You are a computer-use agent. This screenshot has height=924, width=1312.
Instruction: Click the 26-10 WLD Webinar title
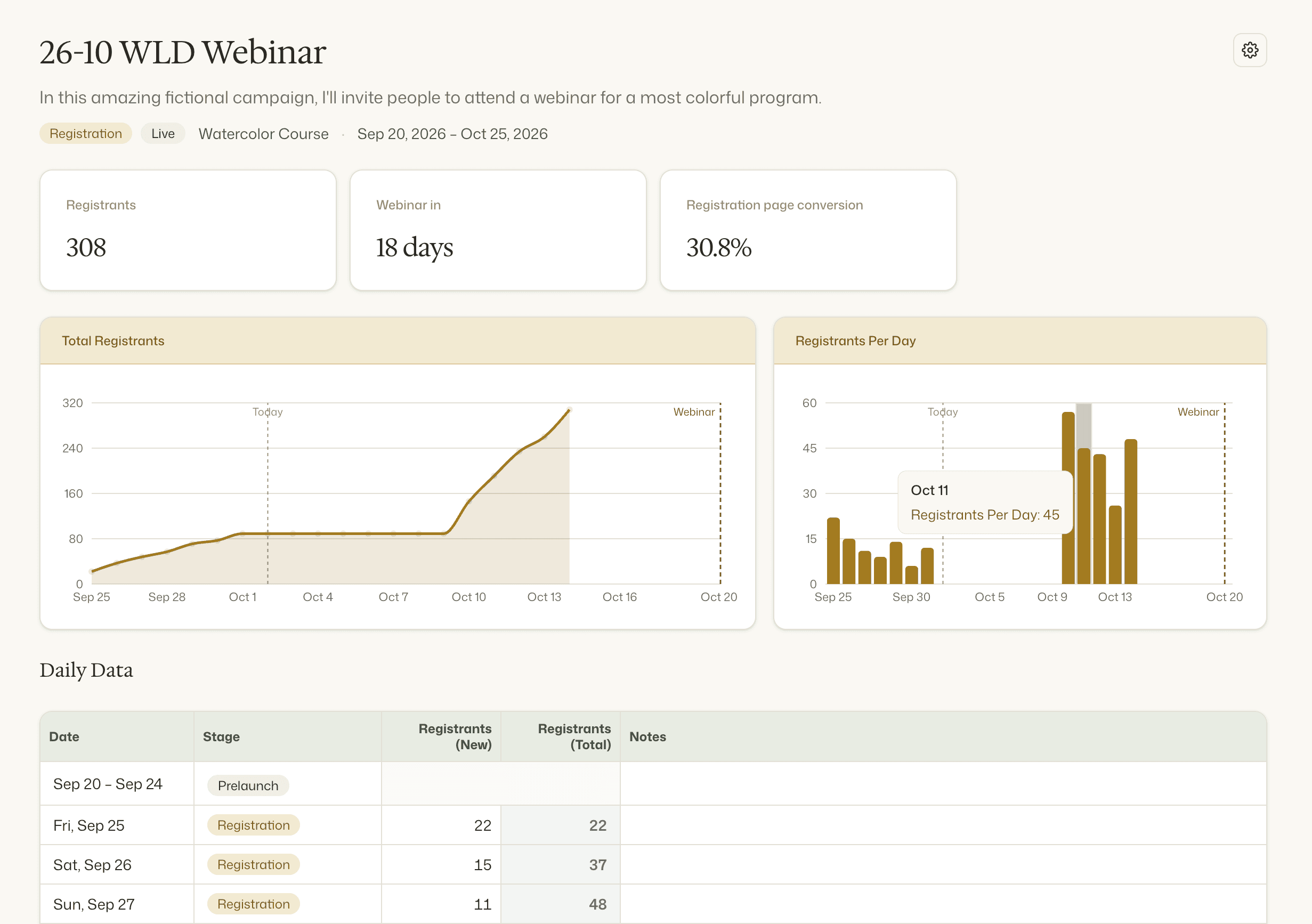pyautogui.click(x=183, y=52)
